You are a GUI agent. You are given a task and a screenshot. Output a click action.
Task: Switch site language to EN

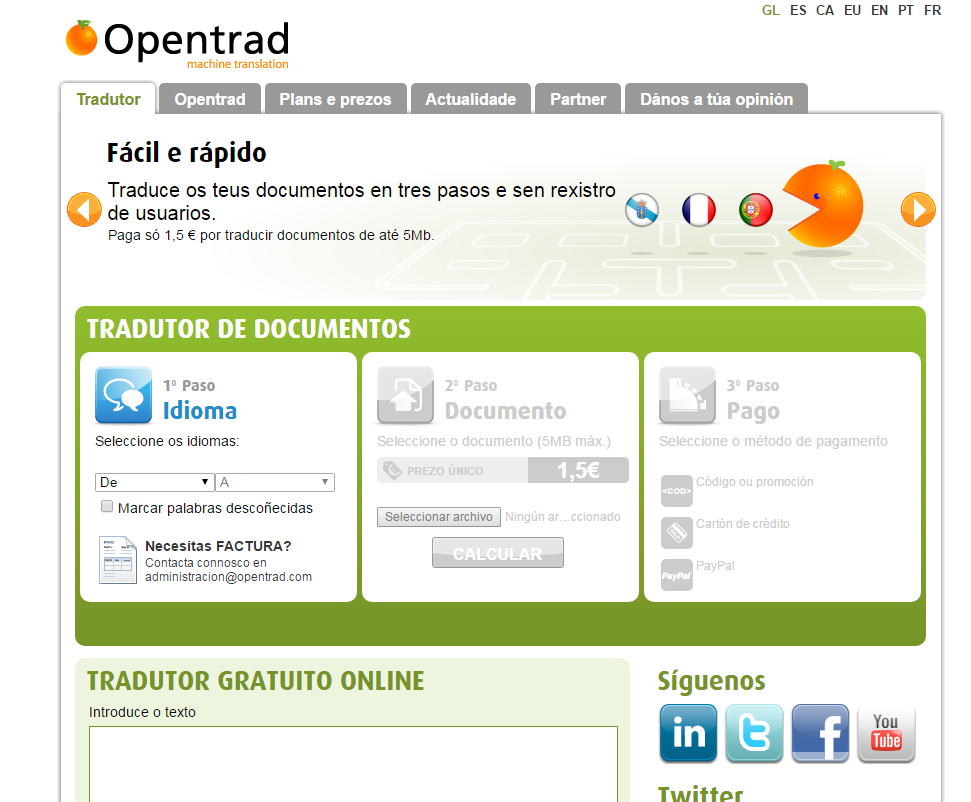point(879,10)
